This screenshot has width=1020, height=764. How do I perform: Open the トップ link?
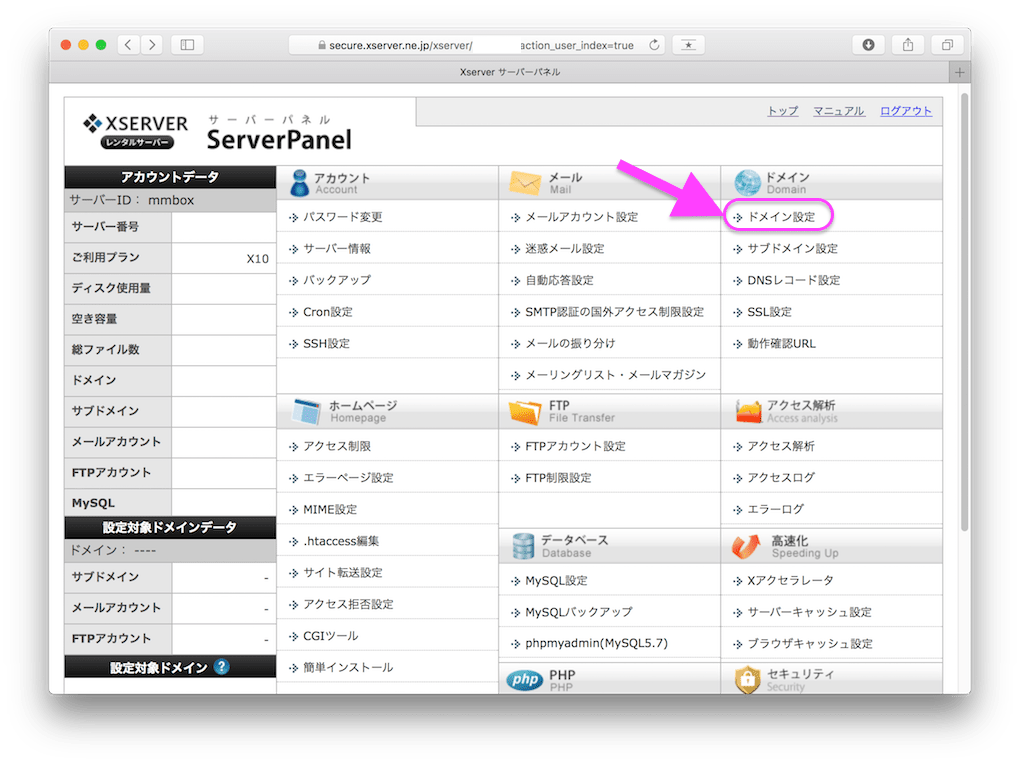(x=783, y=111)
